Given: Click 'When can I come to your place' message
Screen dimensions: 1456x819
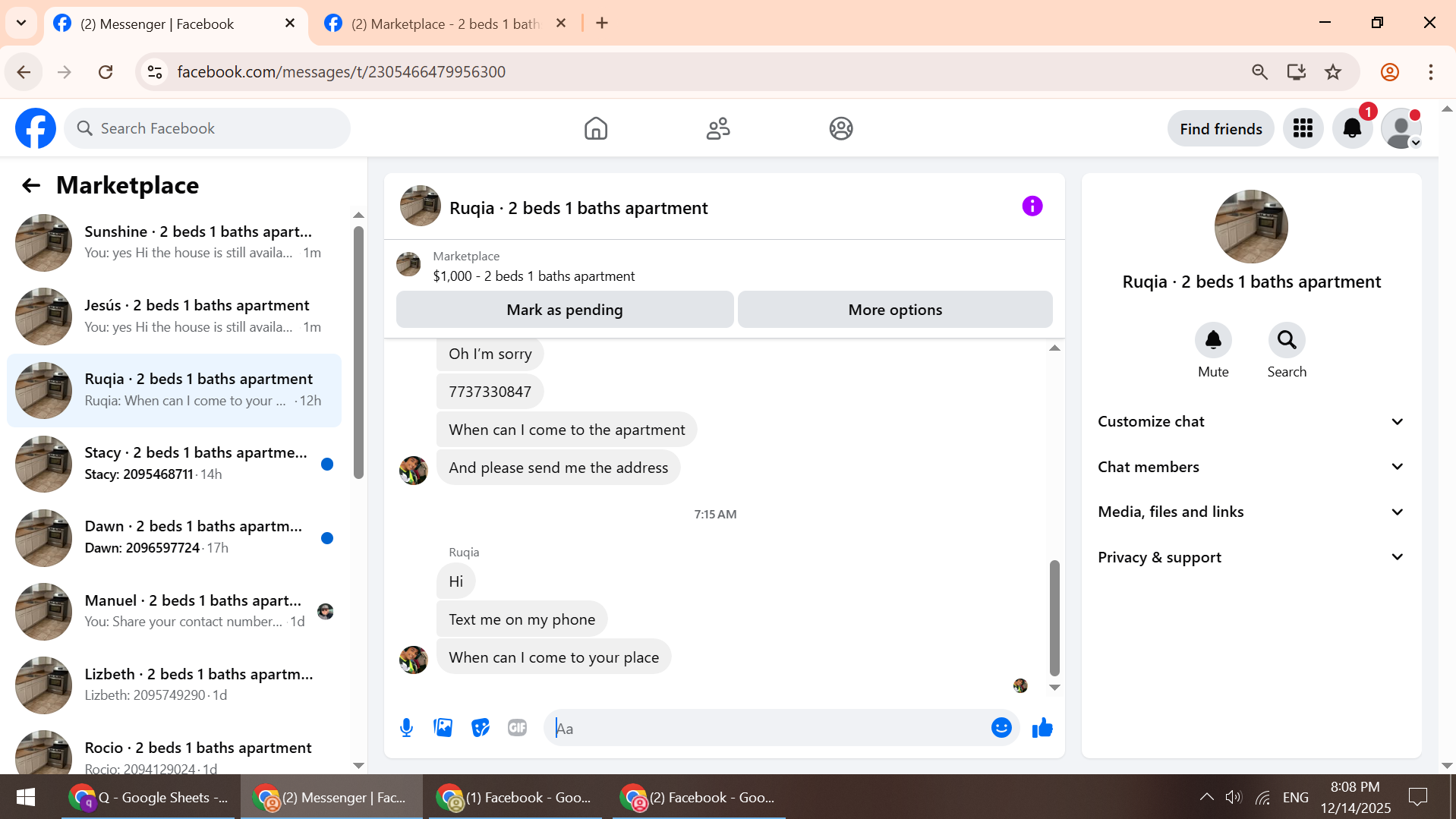Looking at the screenshot, I should coord(553,657).
